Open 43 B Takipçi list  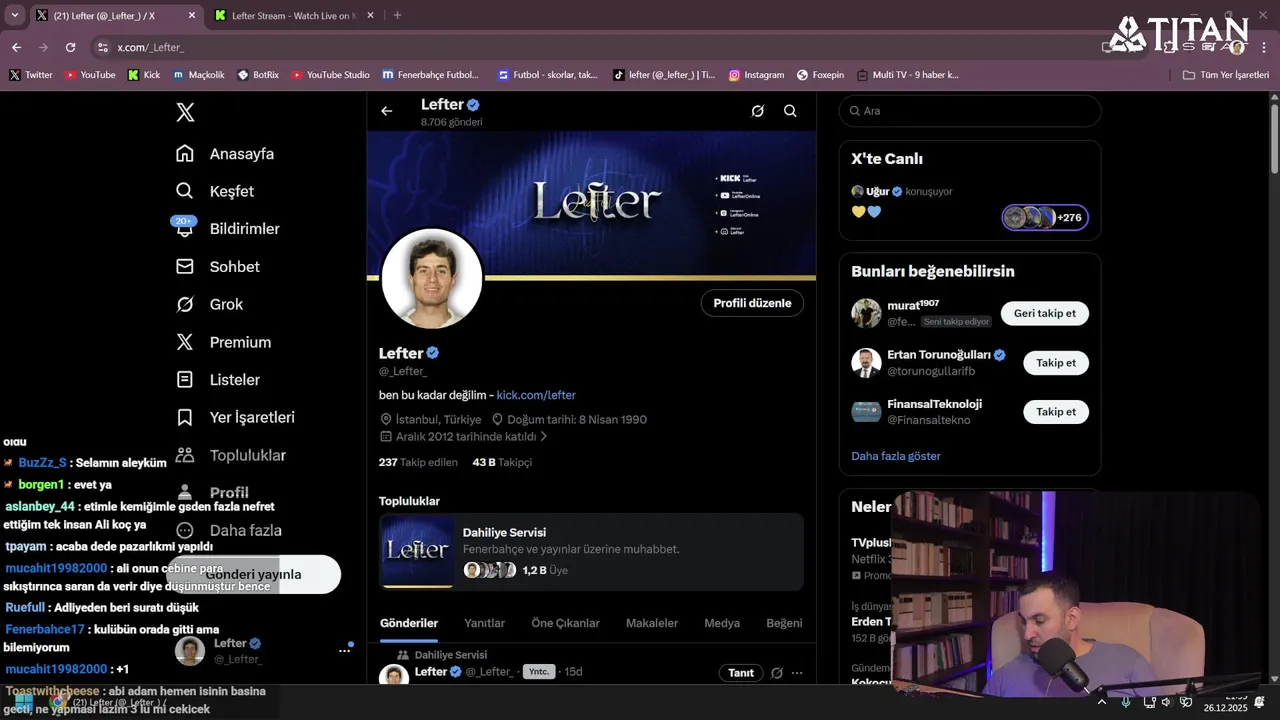pyautogui.click(x=502, y=462)
